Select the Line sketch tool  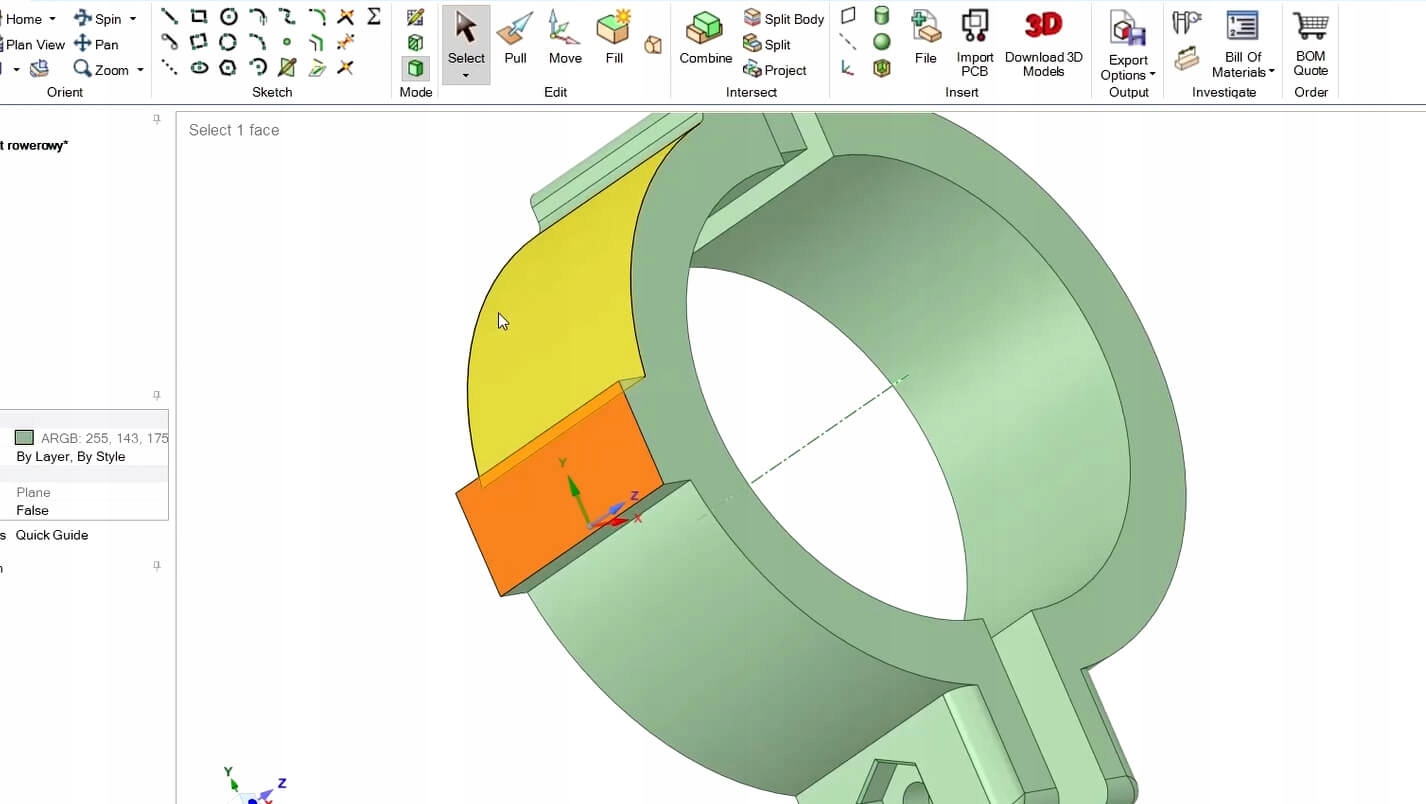tap(170, 16)
